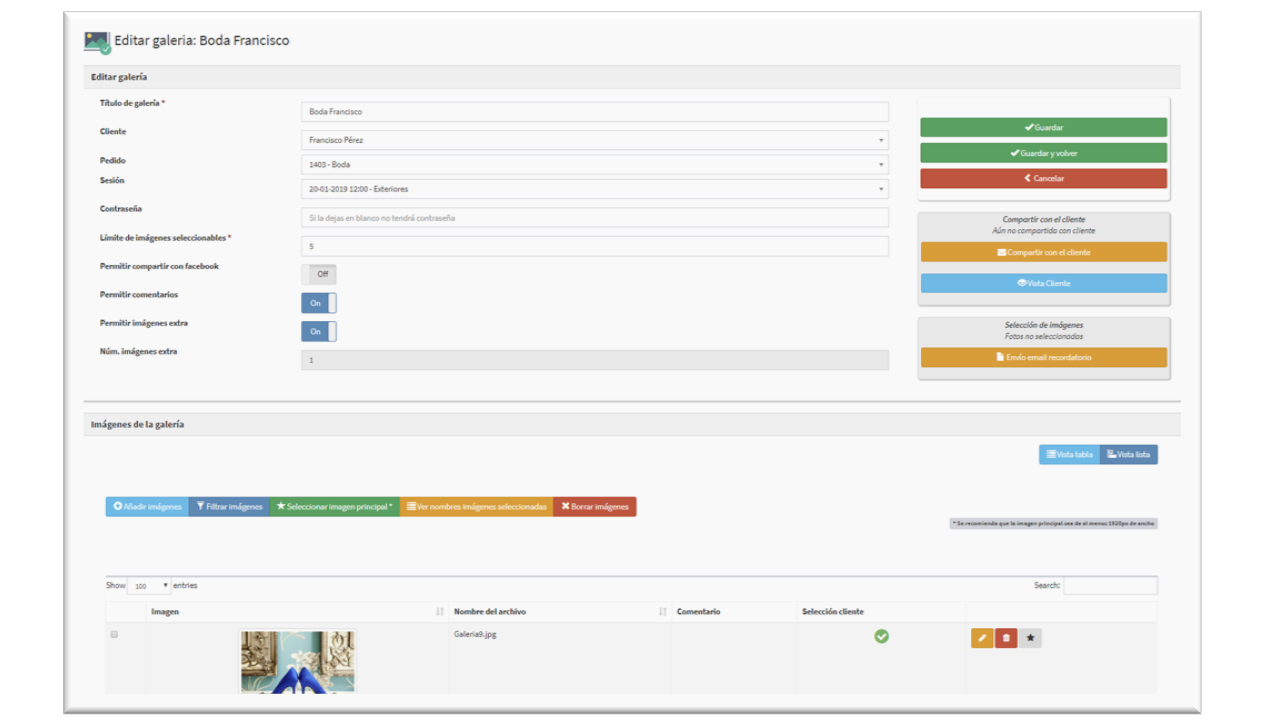Screen dimensions: 1280x720
Task: Click Compartir con el cliente button
Action: pyautogui.click(x=1043, y=252)
